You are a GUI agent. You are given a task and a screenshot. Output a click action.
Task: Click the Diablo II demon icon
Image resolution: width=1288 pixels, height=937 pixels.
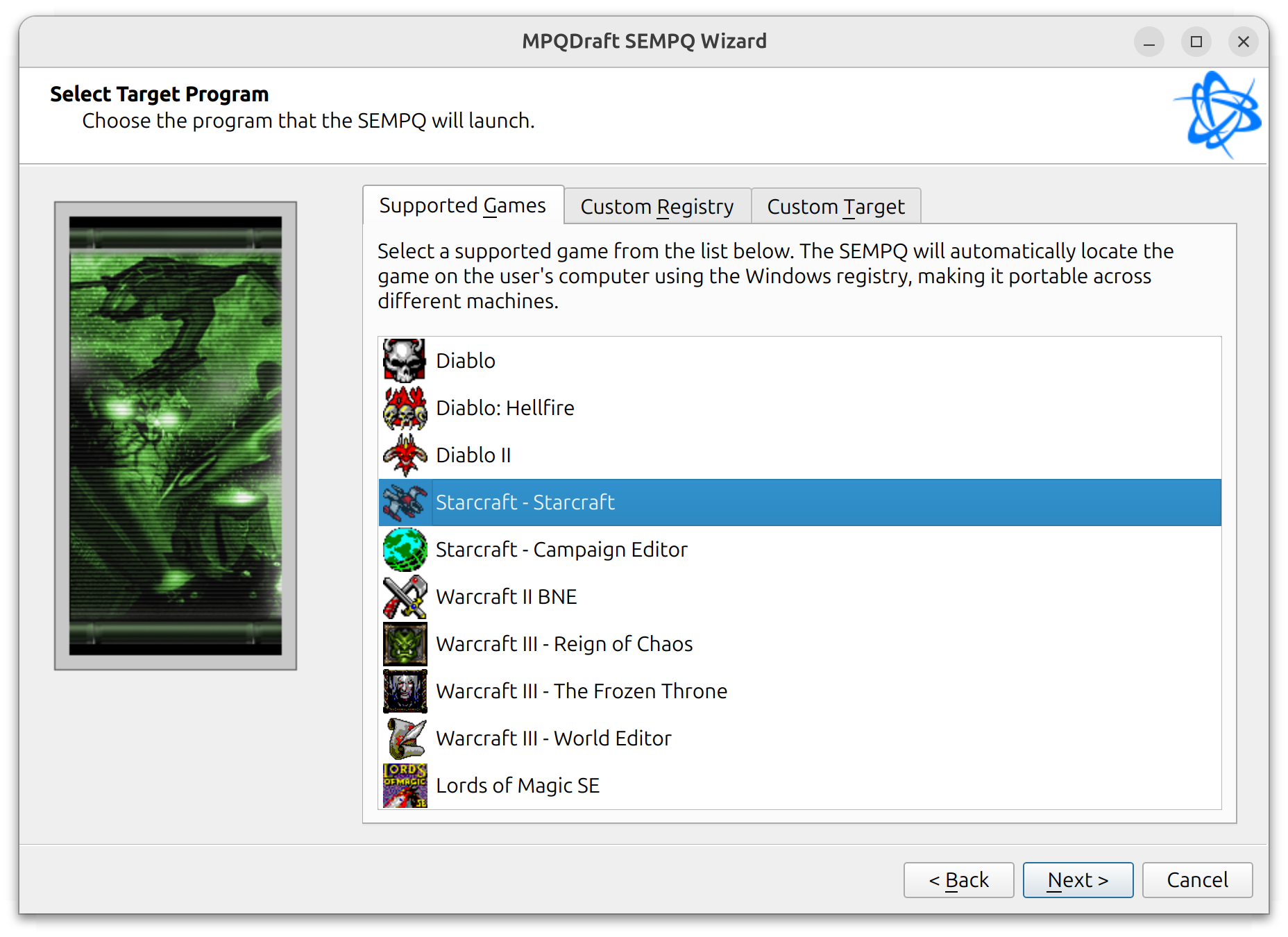405,455
